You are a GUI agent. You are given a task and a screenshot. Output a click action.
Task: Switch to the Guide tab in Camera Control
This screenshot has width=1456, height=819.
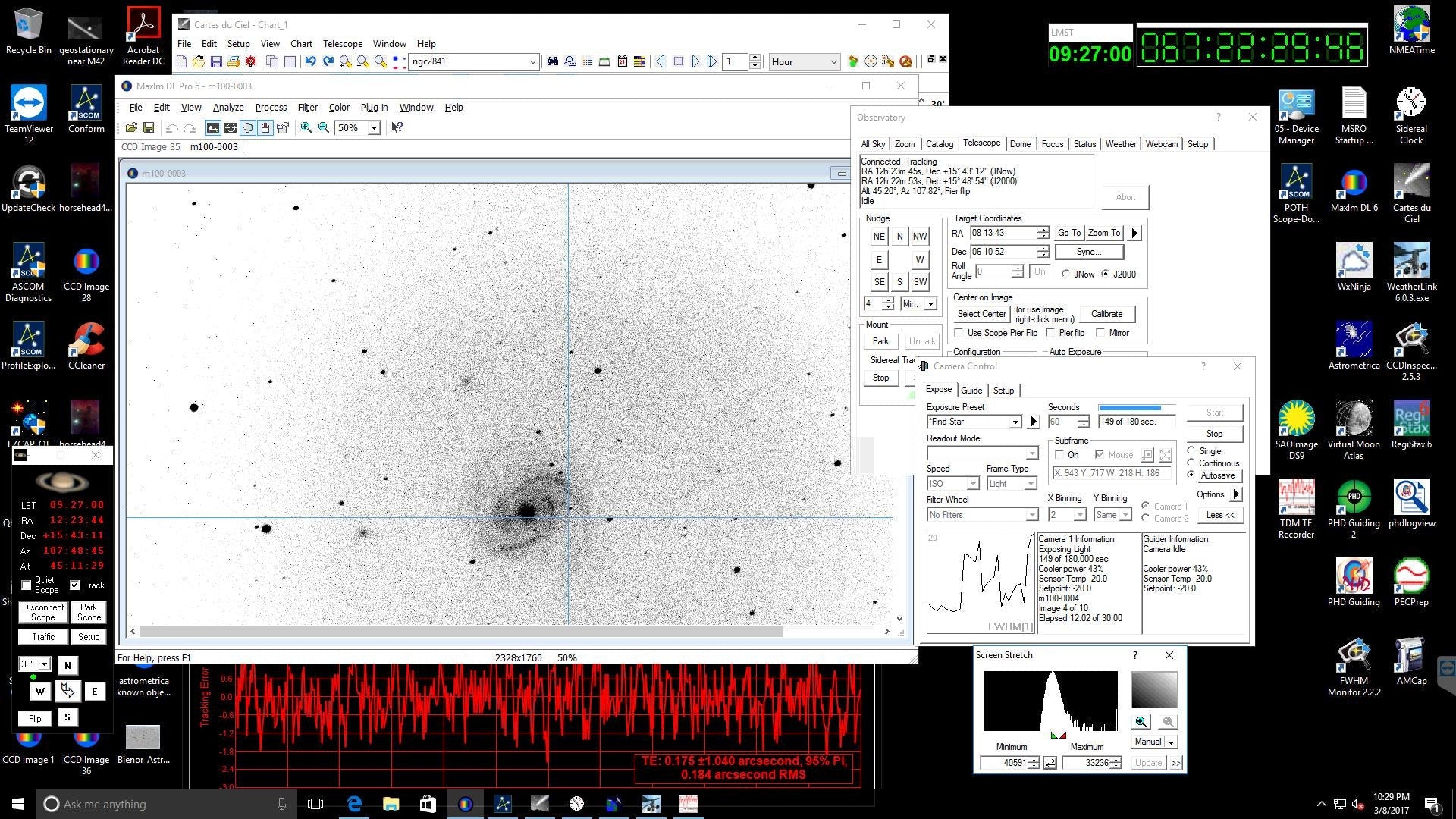pyautogui.click(x=971, y=391)
